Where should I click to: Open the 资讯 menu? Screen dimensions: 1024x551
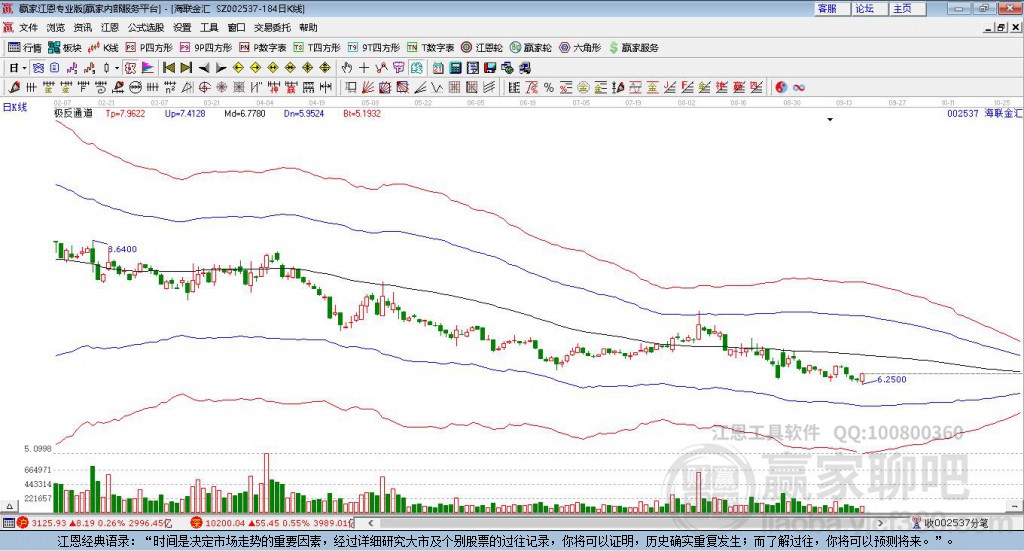tap(83, 27)
